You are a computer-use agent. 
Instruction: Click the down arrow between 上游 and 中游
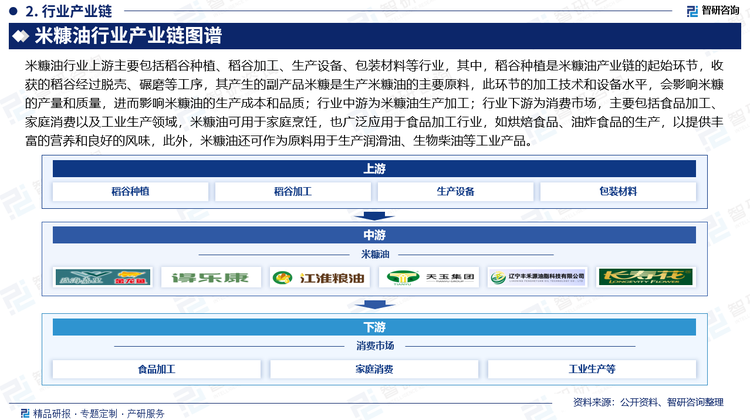(x=374, y=216)
